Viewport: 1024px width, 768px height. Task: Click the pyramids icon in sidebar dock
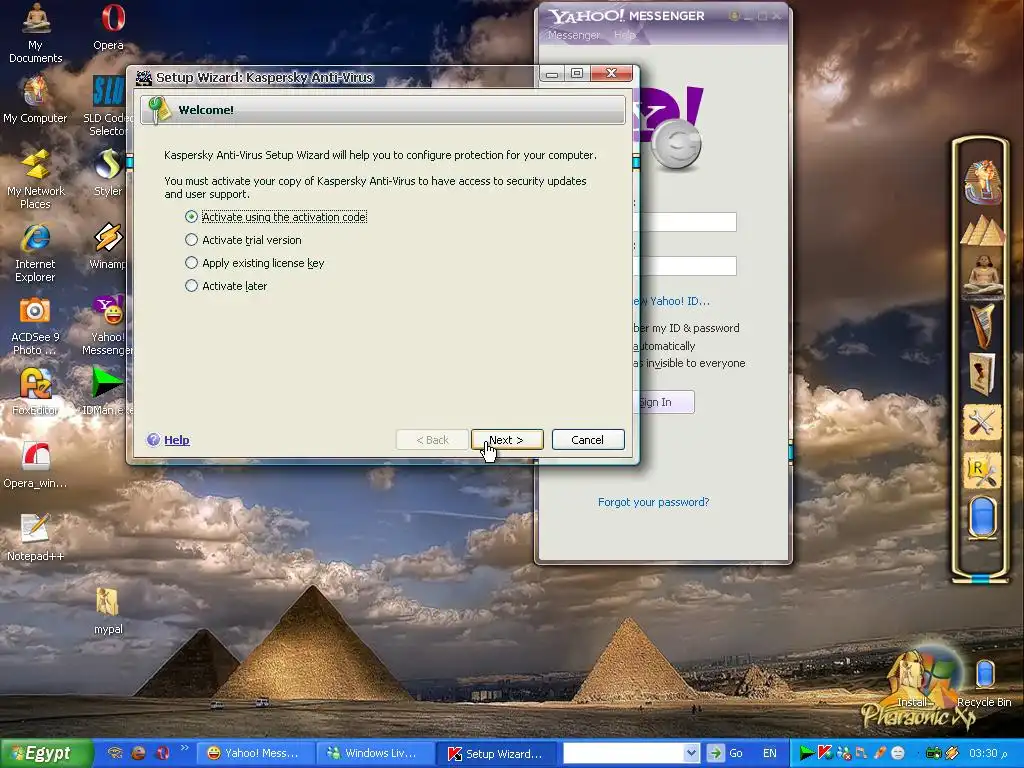point(982,230)
